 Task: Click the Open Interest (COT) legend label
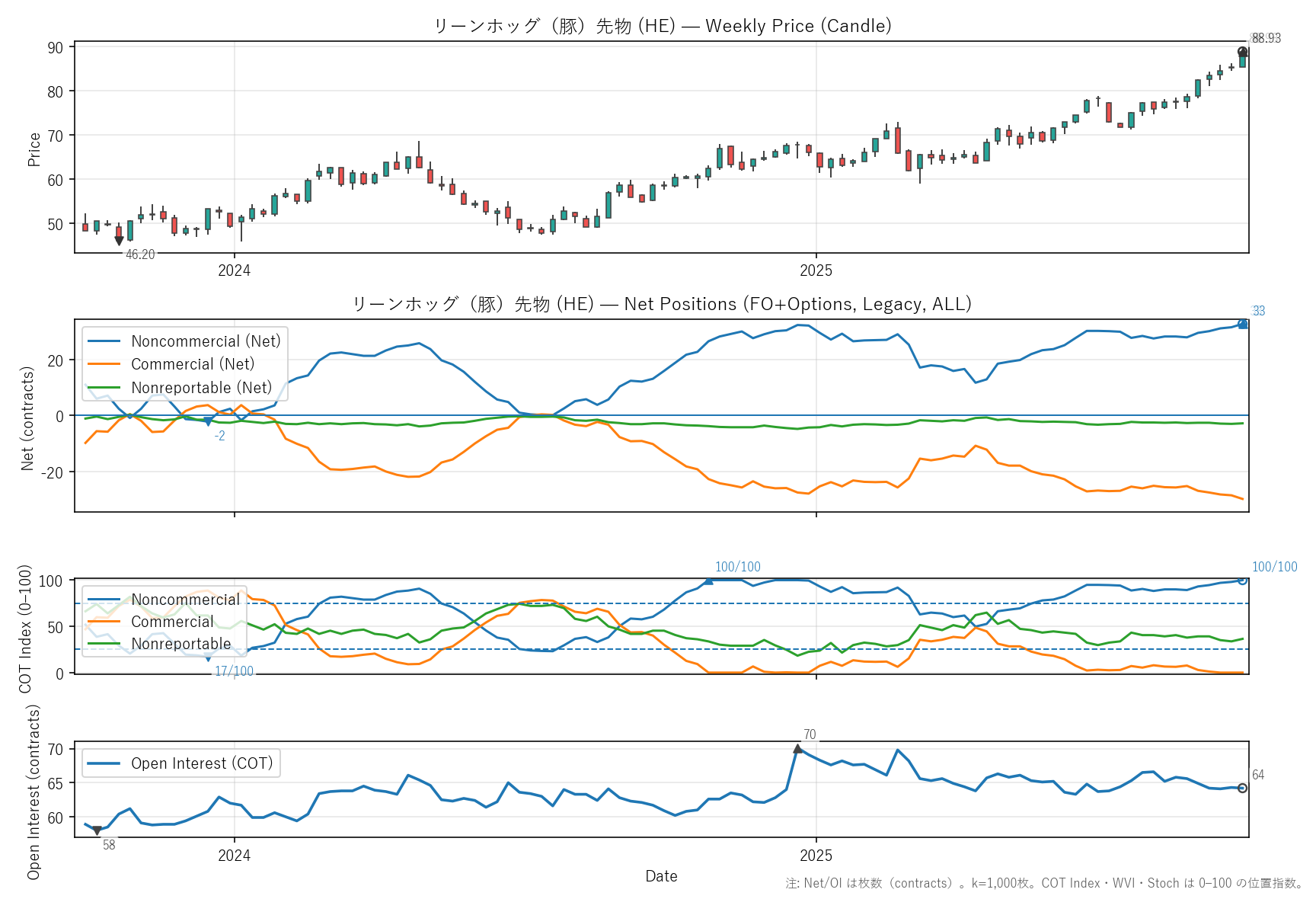[202, 763]
